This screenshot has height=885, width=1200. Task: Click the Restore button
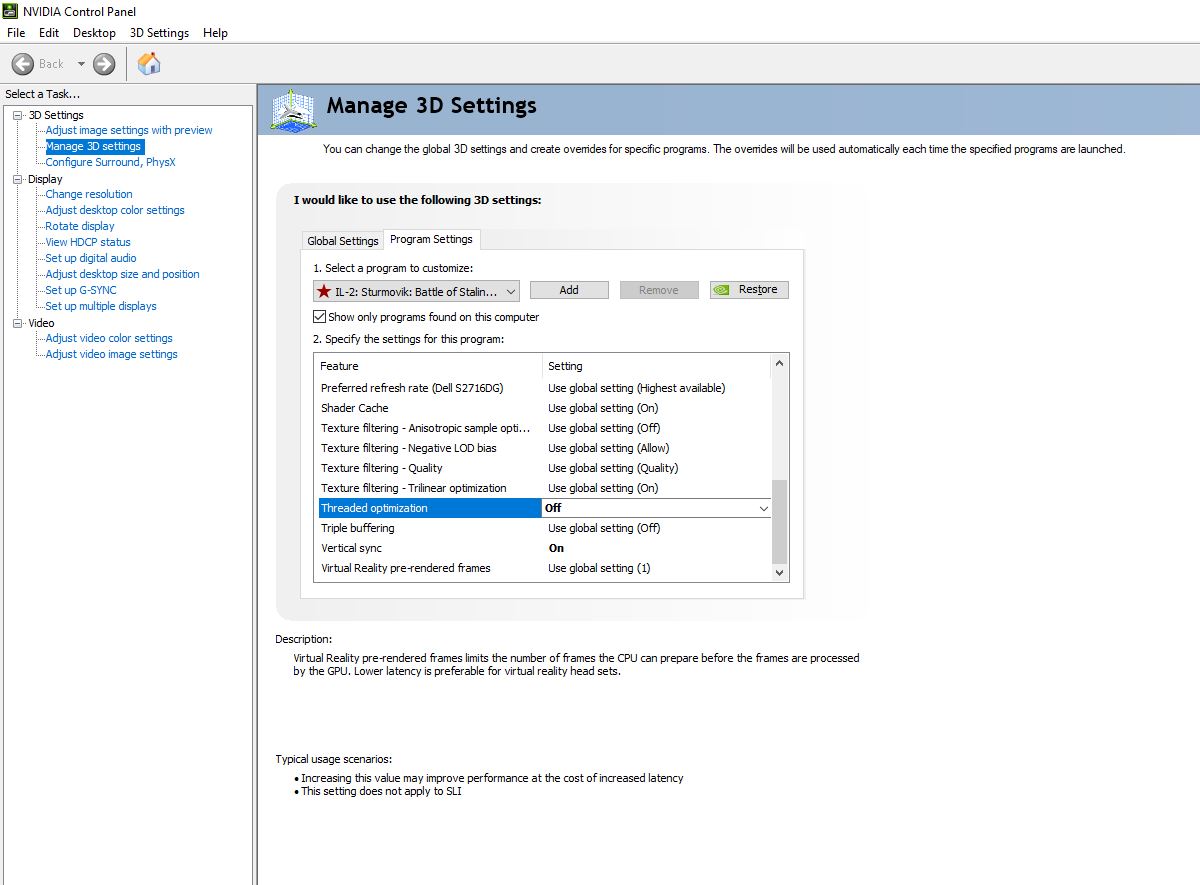click(750, 290)
